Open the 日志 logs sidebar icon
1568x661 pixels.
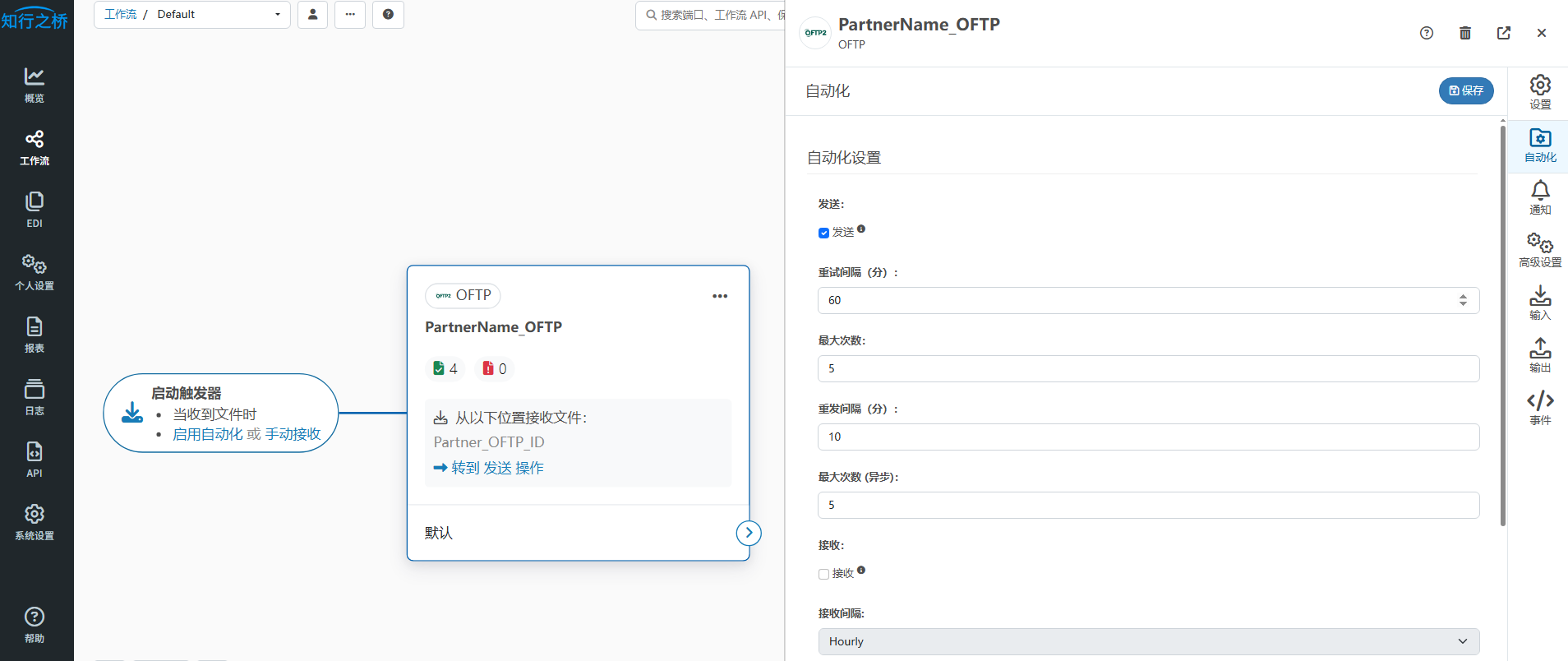(x=35, y=397)
